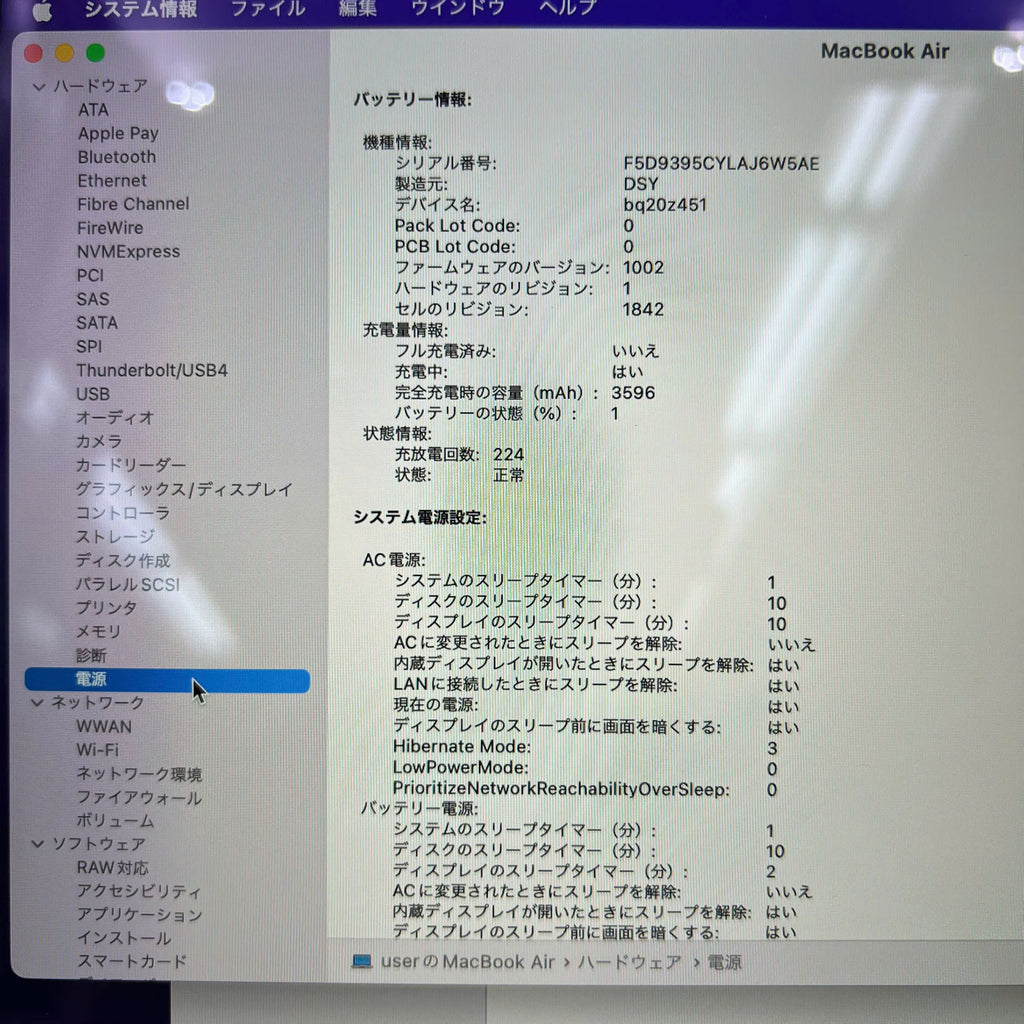Click the green zoom window button
The height and width of the screenshot is (1024, 1024).
point(95,53)
